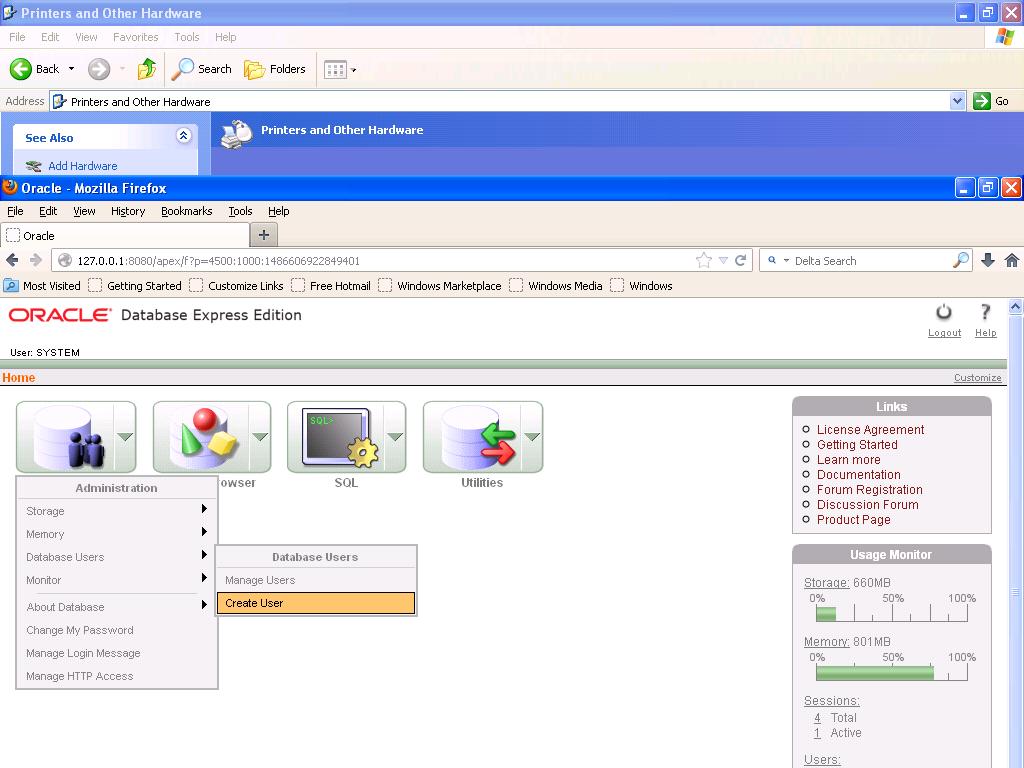Viewport: 1024px width, 768px height.
Task: Select Change My Password menu item
Action: click(80, 630)
